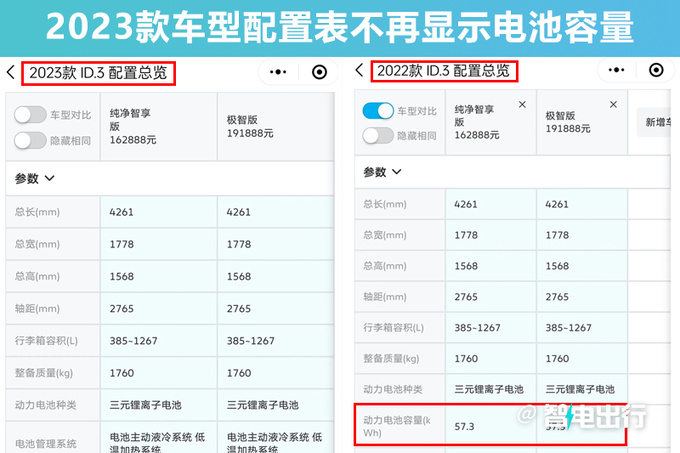Tap the target close icon in 2023款 panel
This screenshot has height=453, width=680.
(x=320, y=72)
